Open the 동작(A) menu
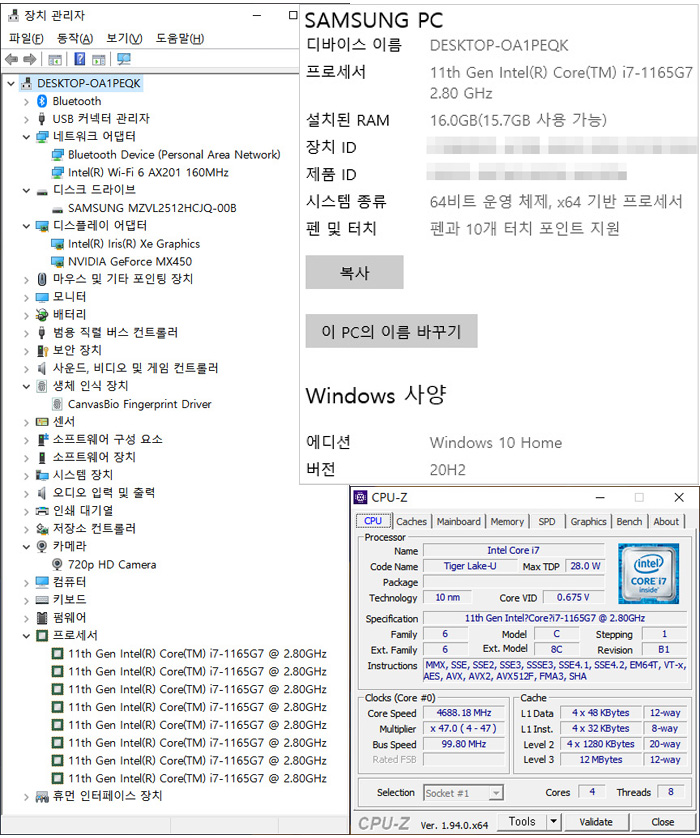The image size is (700, 838). tap(75, 38)
